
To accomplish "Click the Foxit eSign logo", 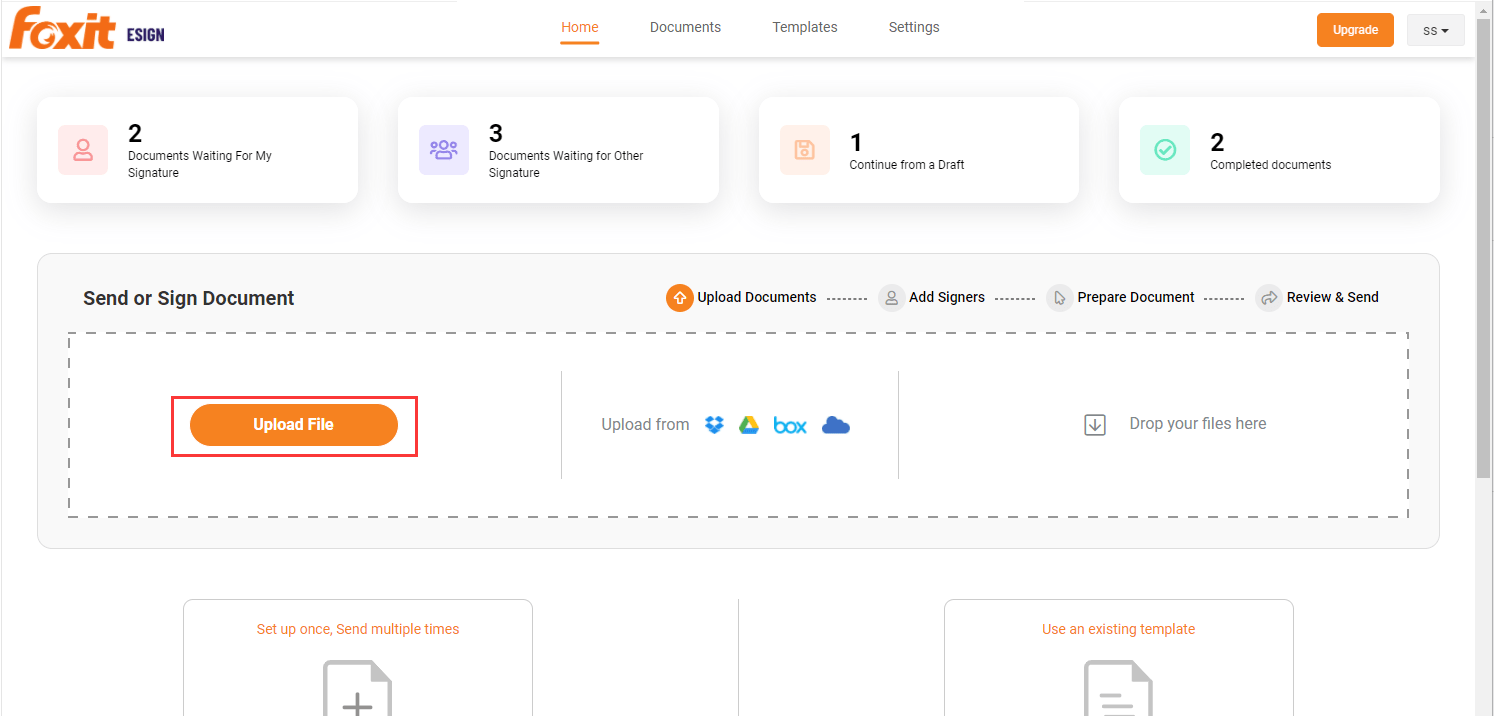I will coord(85,29).
